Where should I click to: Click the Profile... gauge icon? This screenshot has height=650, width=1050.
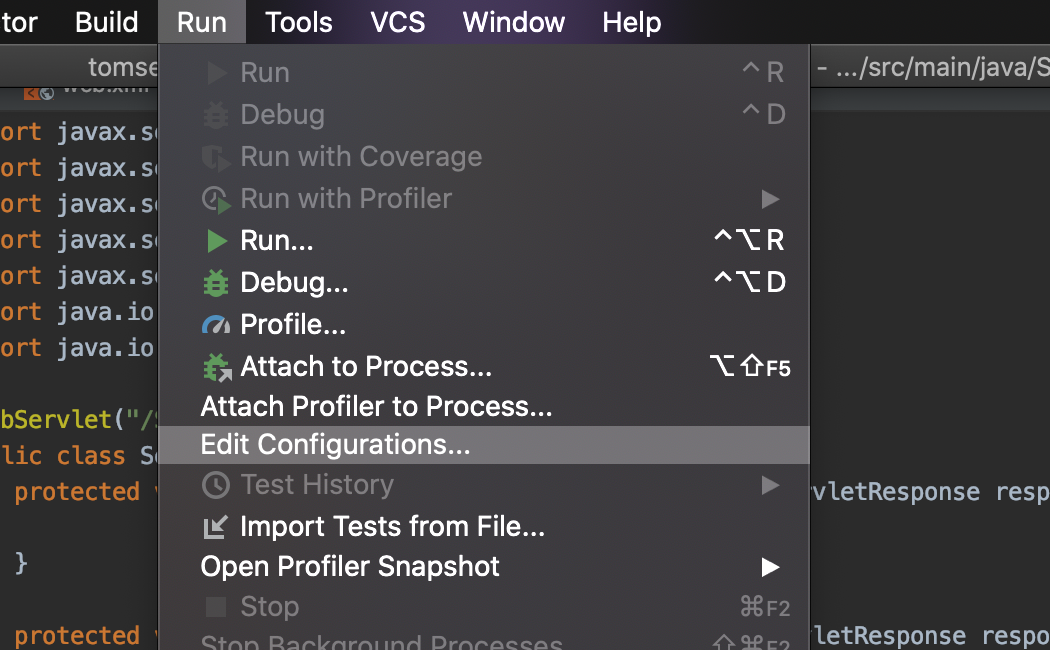[x=216, y=325]
